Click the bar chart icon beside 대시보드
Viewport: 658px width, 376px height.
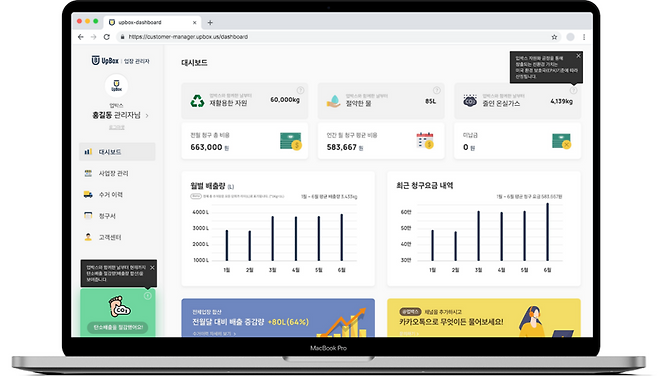click(x=88, y=151)
